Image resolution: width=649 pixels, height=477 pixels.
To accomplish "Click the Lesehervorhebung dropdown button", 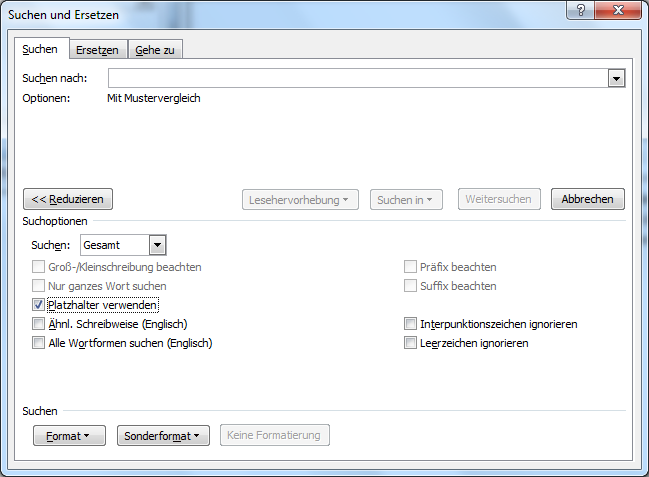I will pyautogui.click(x=301, y=200).
